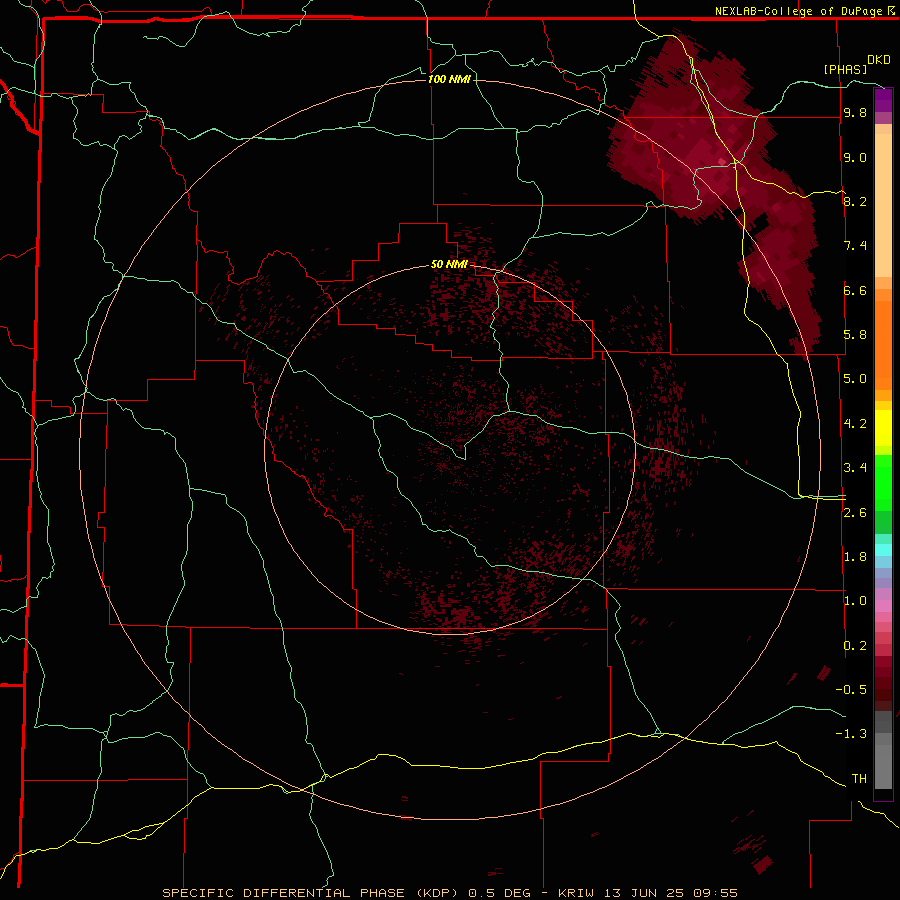Click the '[PHAS]' units label

click(x=845, y=69)
